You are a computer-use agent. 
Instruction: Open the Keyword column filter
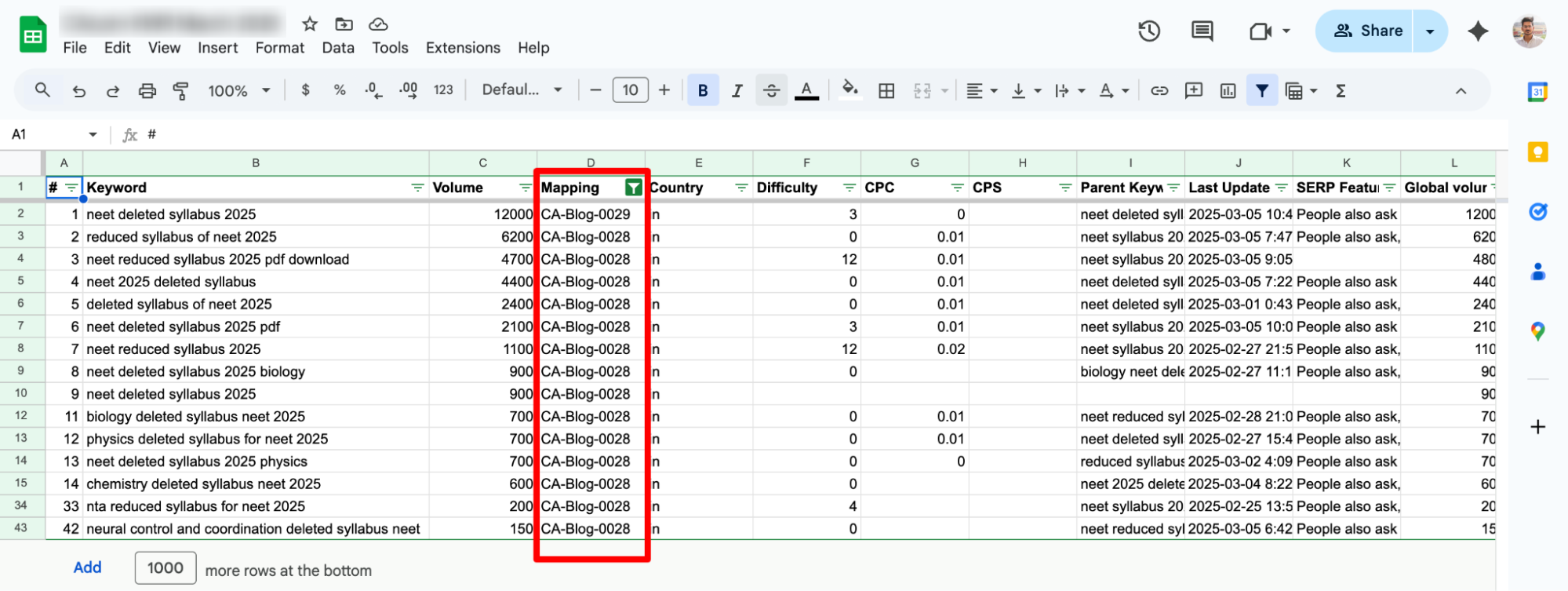pos(417,188)
